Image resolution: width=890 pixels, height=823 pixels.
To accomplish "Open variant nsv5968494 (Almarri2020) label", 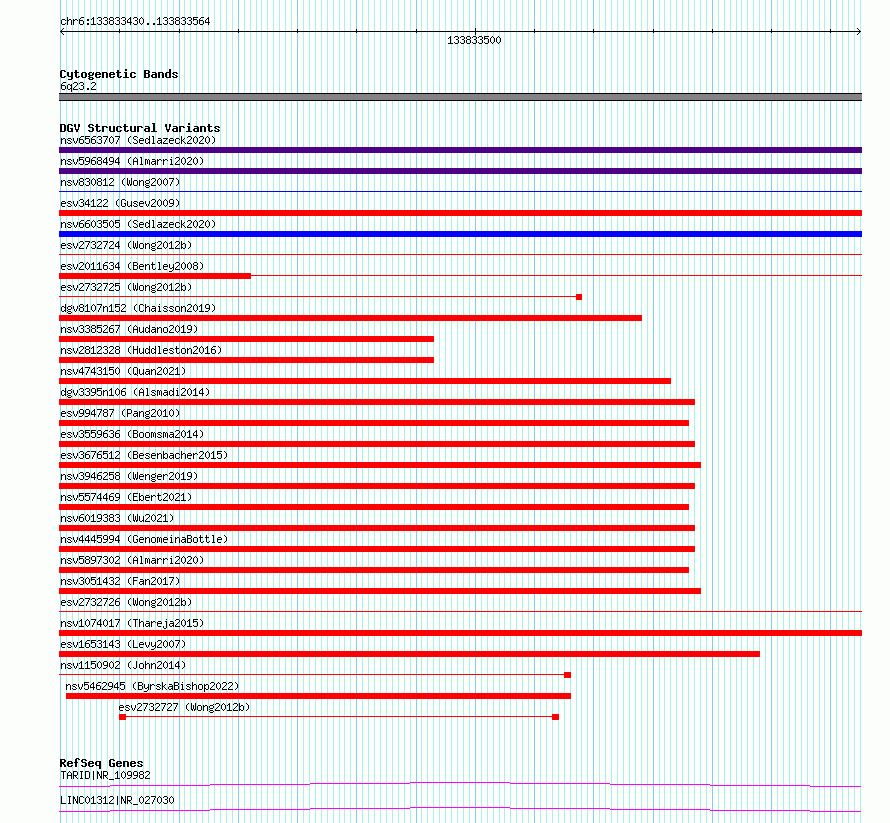I will [x=132, y=161].
